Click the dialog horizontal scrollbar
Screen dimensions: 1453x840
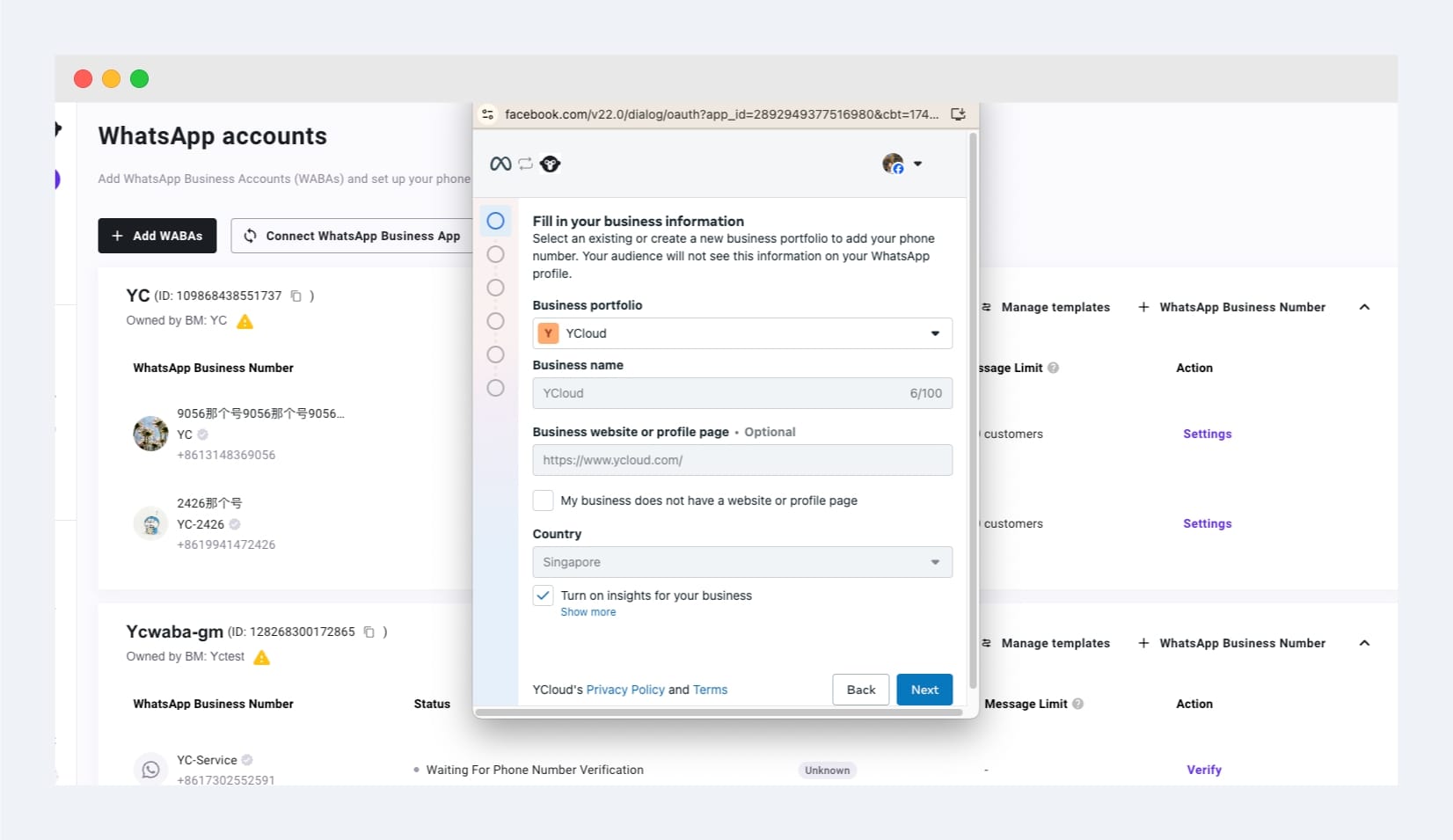pos(719,712)
